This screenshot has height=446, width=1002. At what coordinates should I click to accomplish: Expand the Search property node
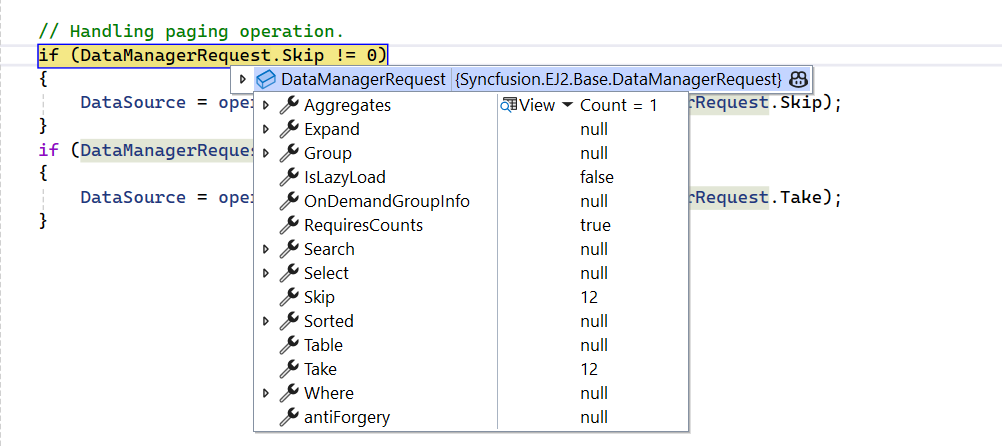pyautogui.click(x=266, y=249)
